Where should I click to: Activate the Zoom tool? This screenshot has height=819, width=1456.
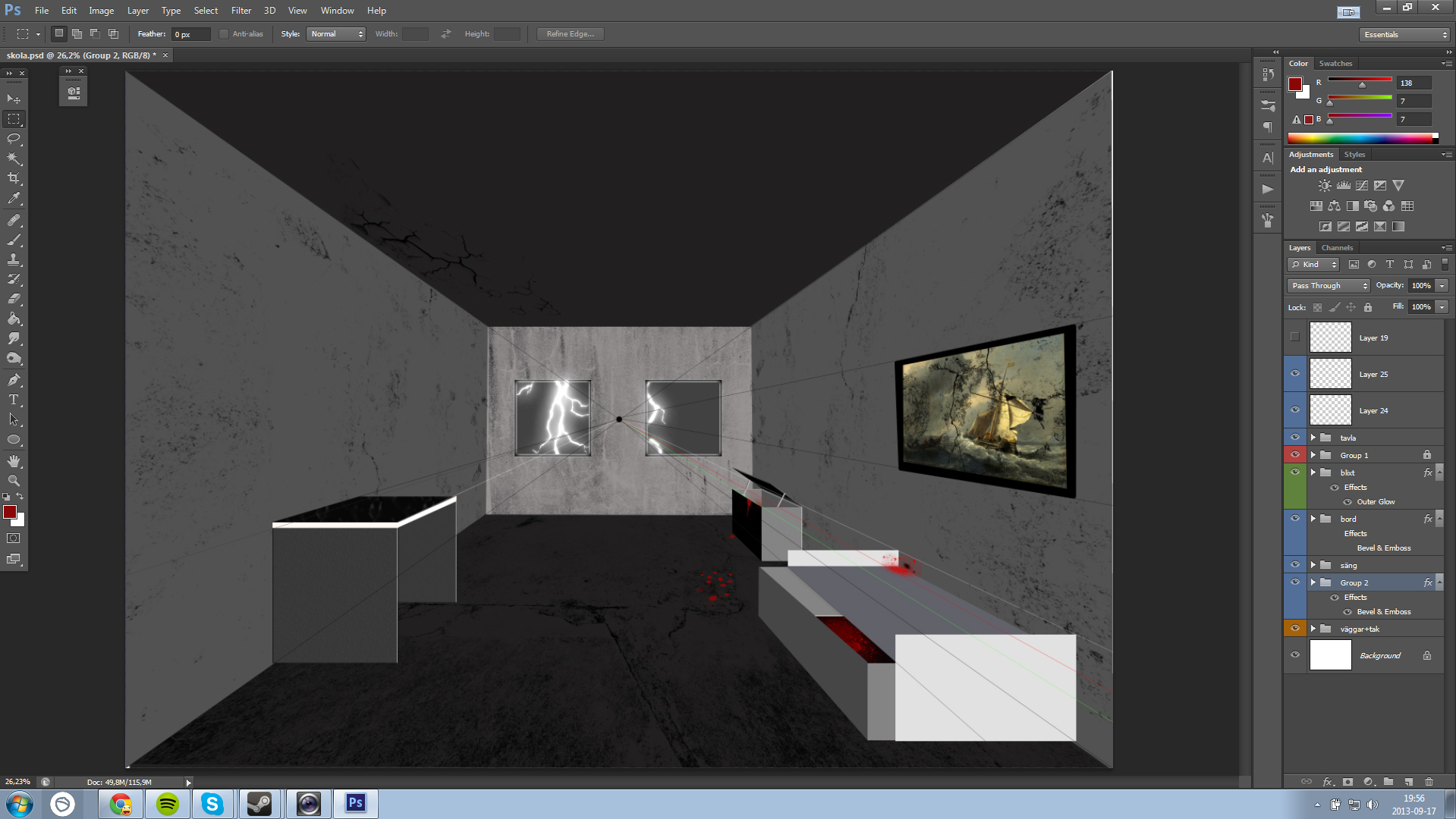click(x=14, y=481)
